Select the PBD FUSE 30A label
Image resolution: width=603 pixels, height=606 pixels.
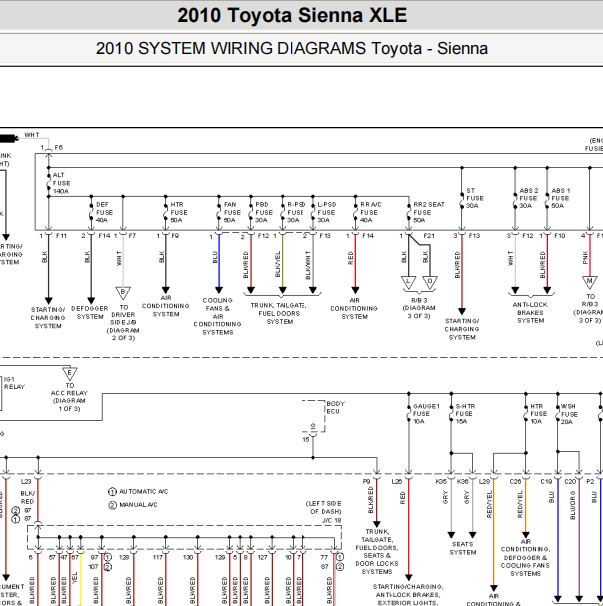264,212
